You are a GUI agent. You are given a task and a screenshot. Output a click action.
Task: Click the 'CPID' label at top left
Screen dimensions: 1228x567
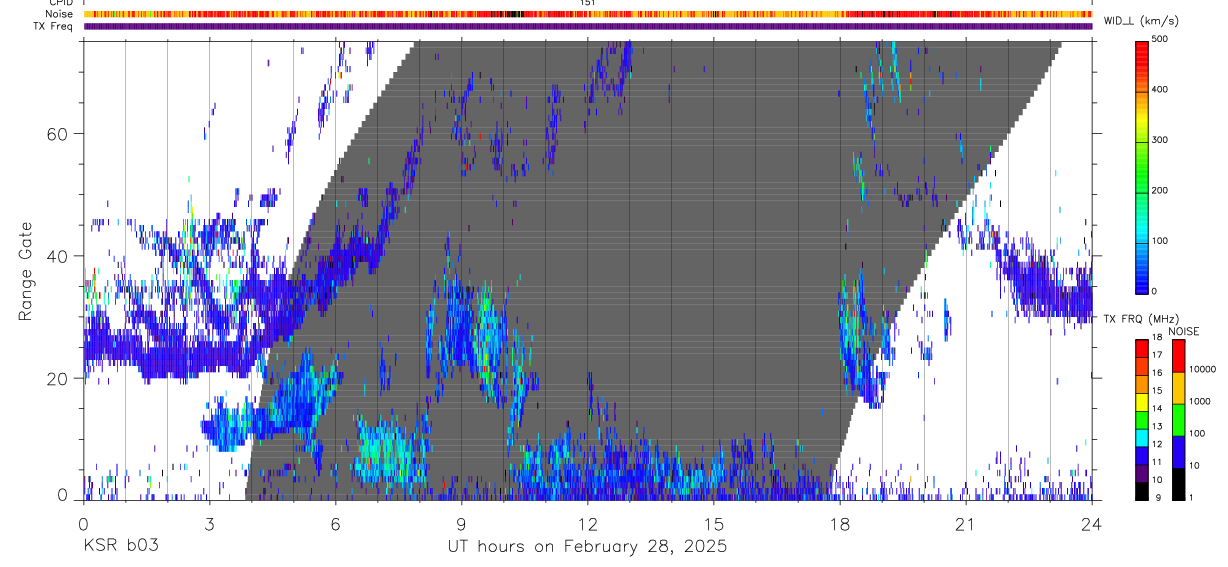60,3
